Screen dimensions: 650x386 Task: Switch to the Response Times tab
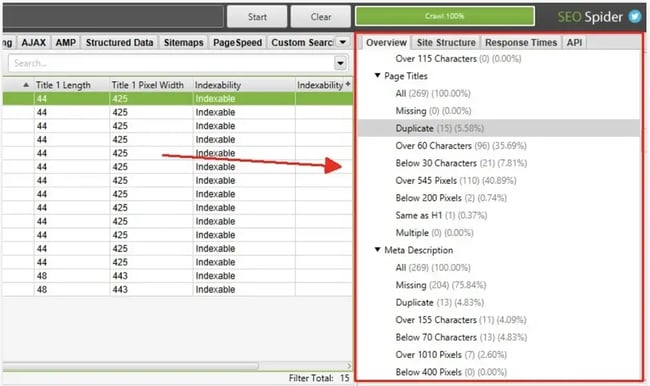(521, 43)
